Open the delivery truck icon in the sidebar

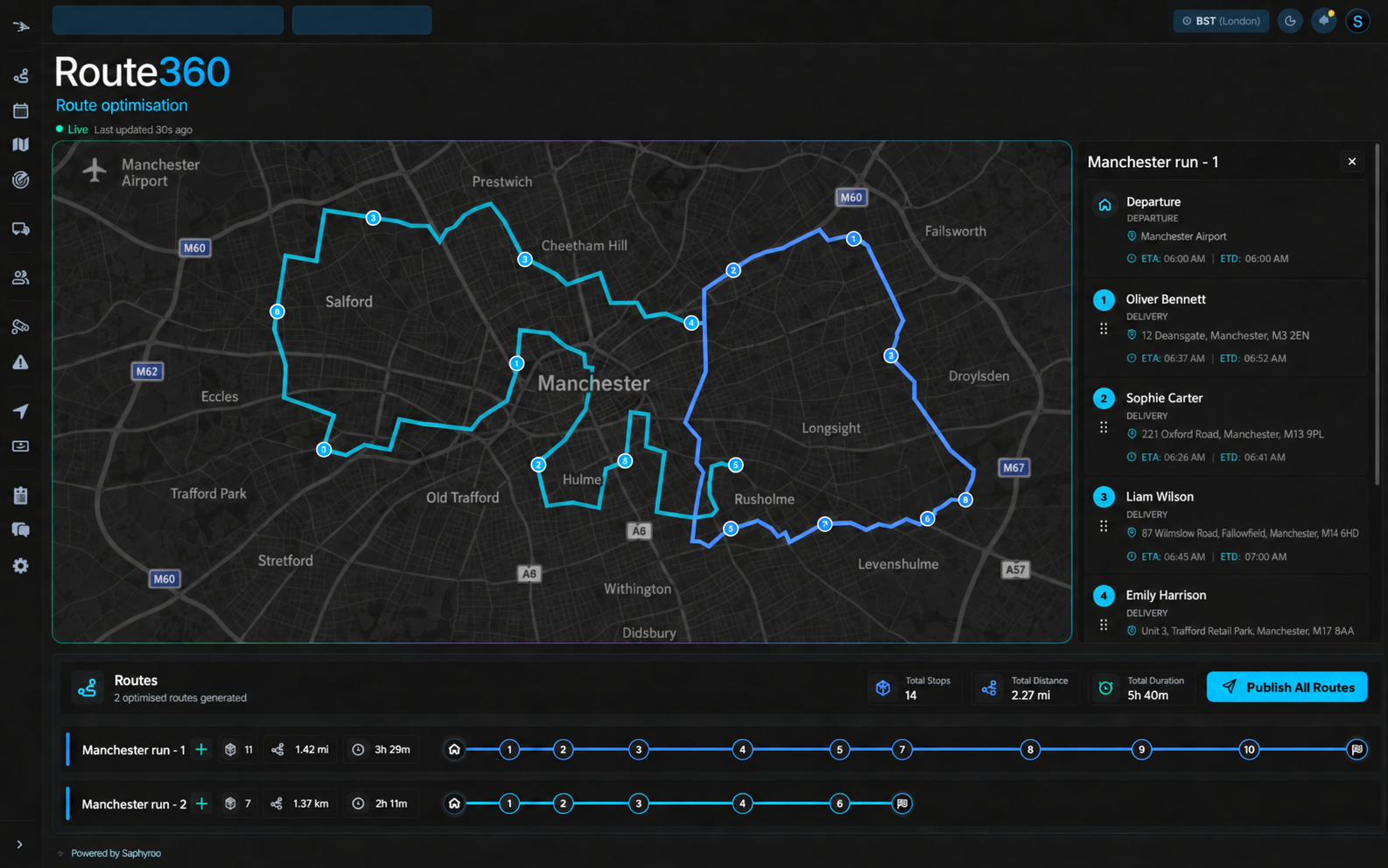tap(21, 229)
